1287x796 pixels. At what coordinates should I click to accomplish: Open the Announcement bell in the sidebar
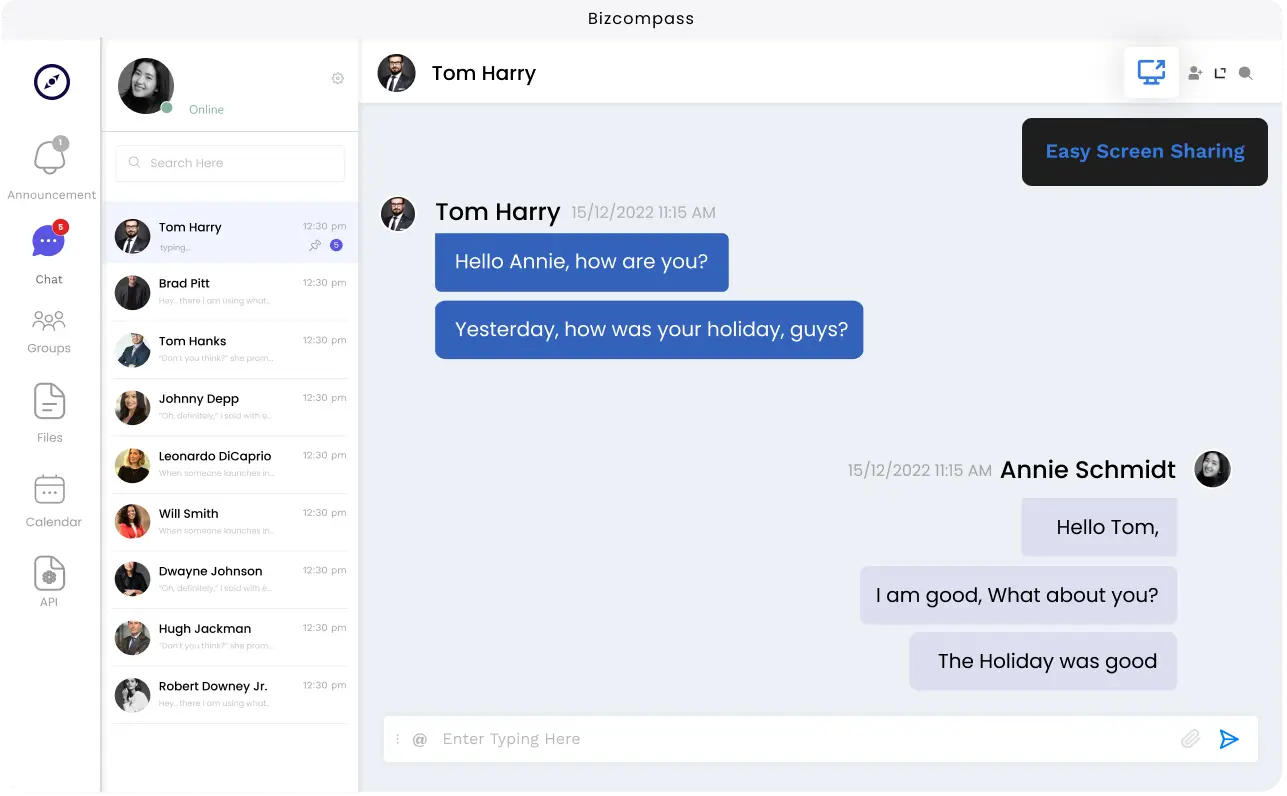point(50,158)
